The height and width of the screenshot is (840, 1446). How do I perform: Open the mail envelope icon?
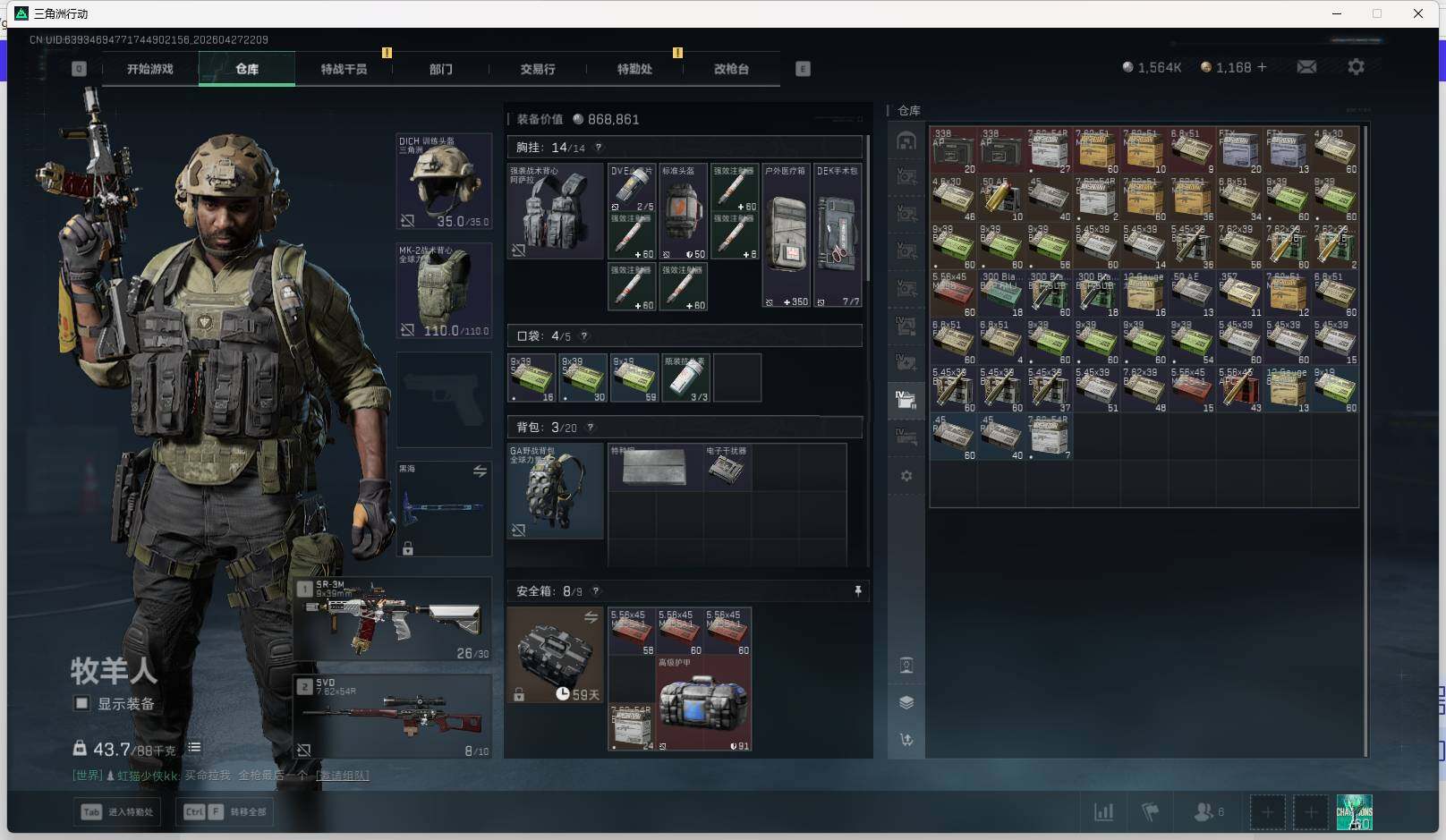pyautogui.click(x=1306, y=67)
